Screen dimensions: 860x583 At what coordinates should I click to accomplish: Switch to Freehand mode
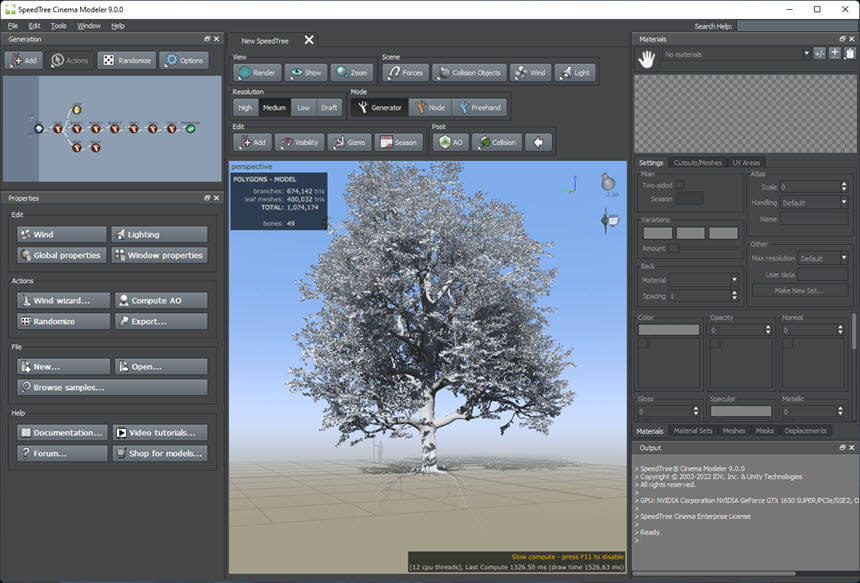[479, 107]
